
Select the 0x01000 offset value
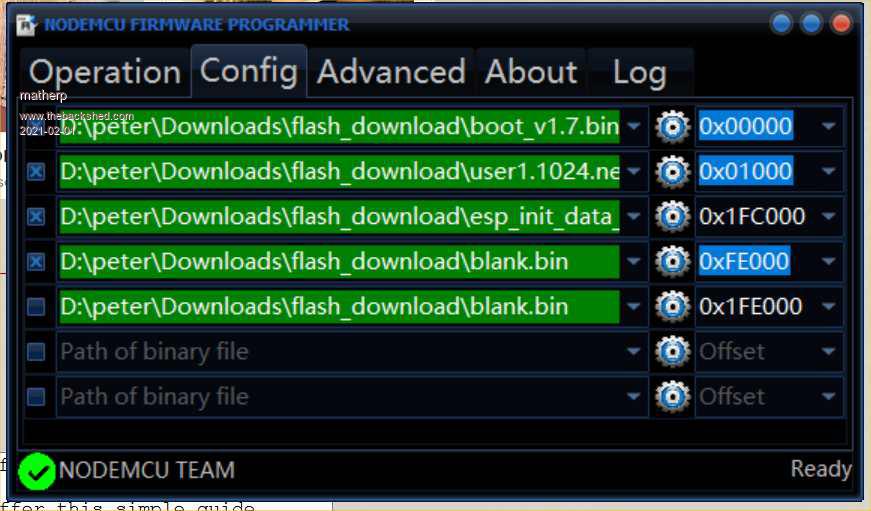pos(746,172)
